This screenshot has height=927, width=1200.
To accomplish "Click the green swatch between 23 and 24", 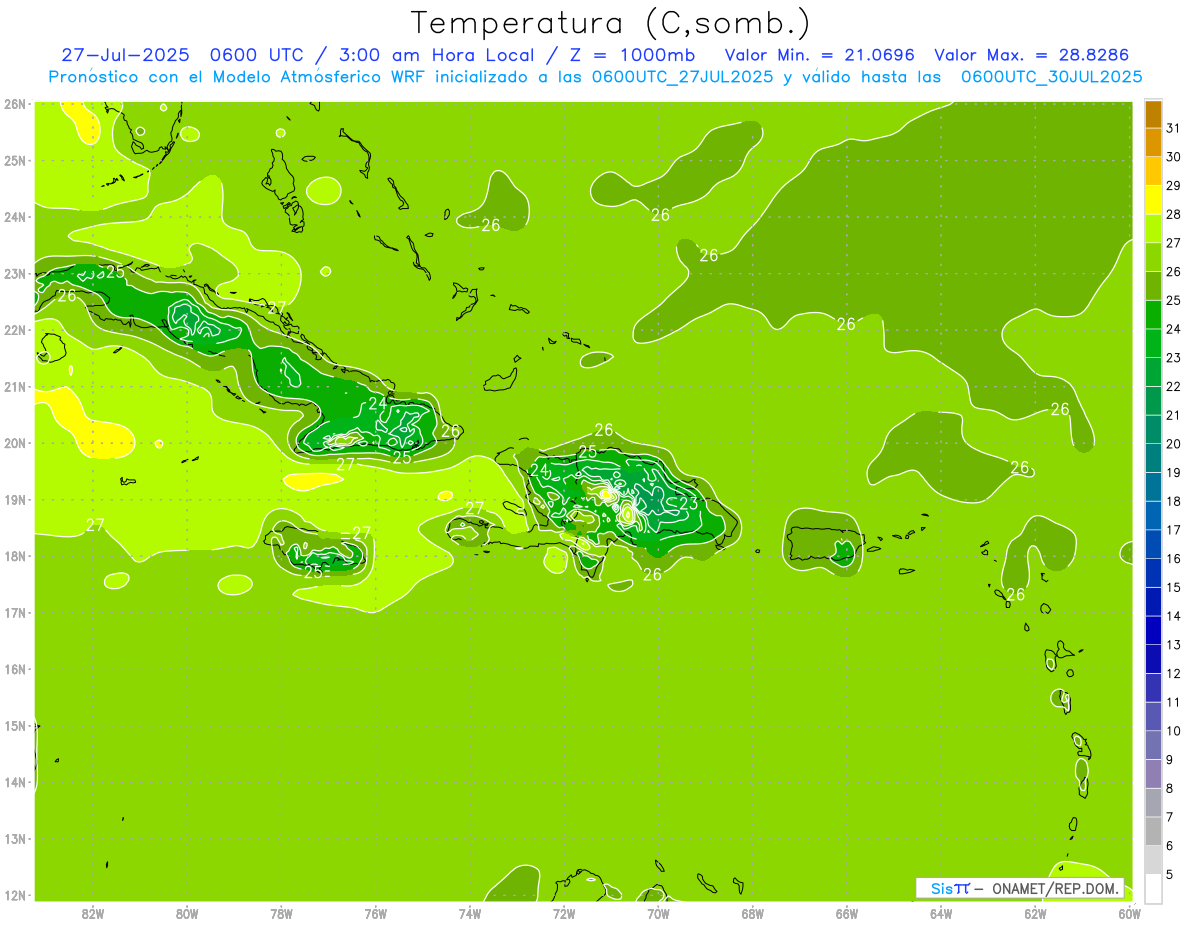I will tap(1153, 343).
